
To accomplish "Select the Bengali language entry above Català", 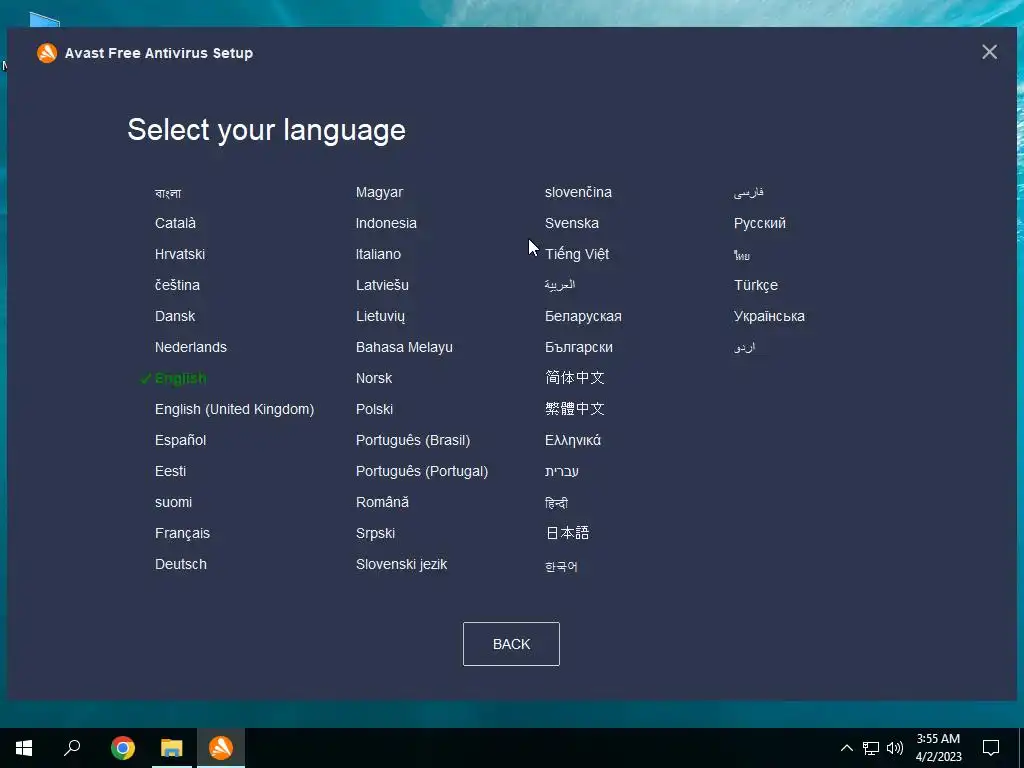I will pos(168,193).
